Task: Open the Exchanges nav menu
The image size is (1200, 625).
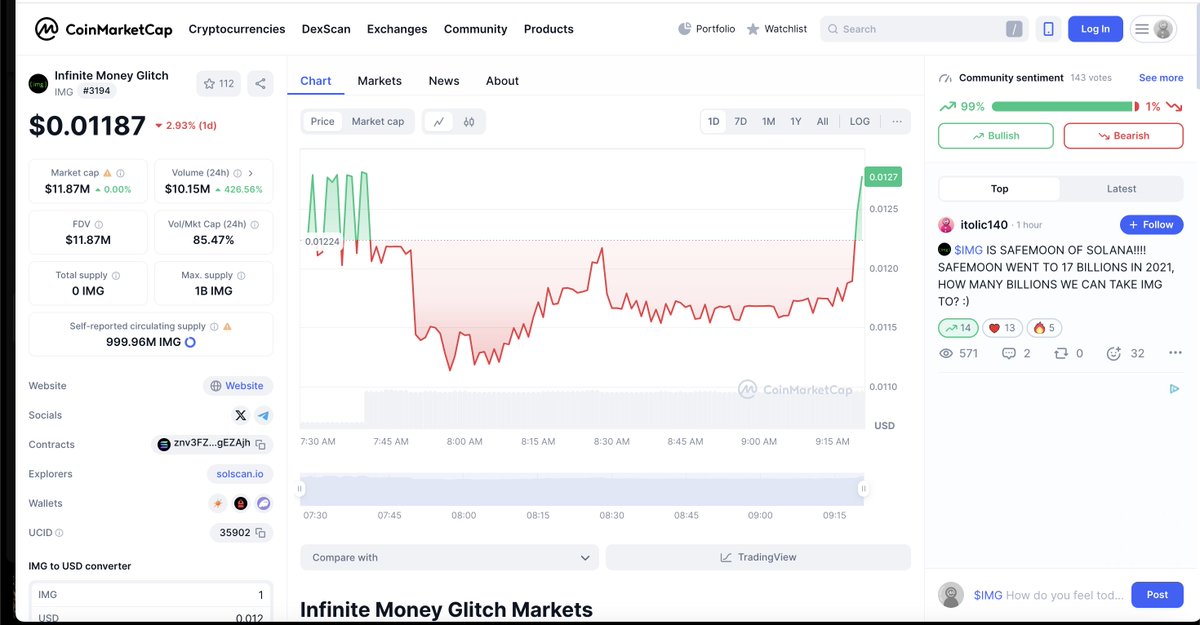Action: tap(397, 29)
